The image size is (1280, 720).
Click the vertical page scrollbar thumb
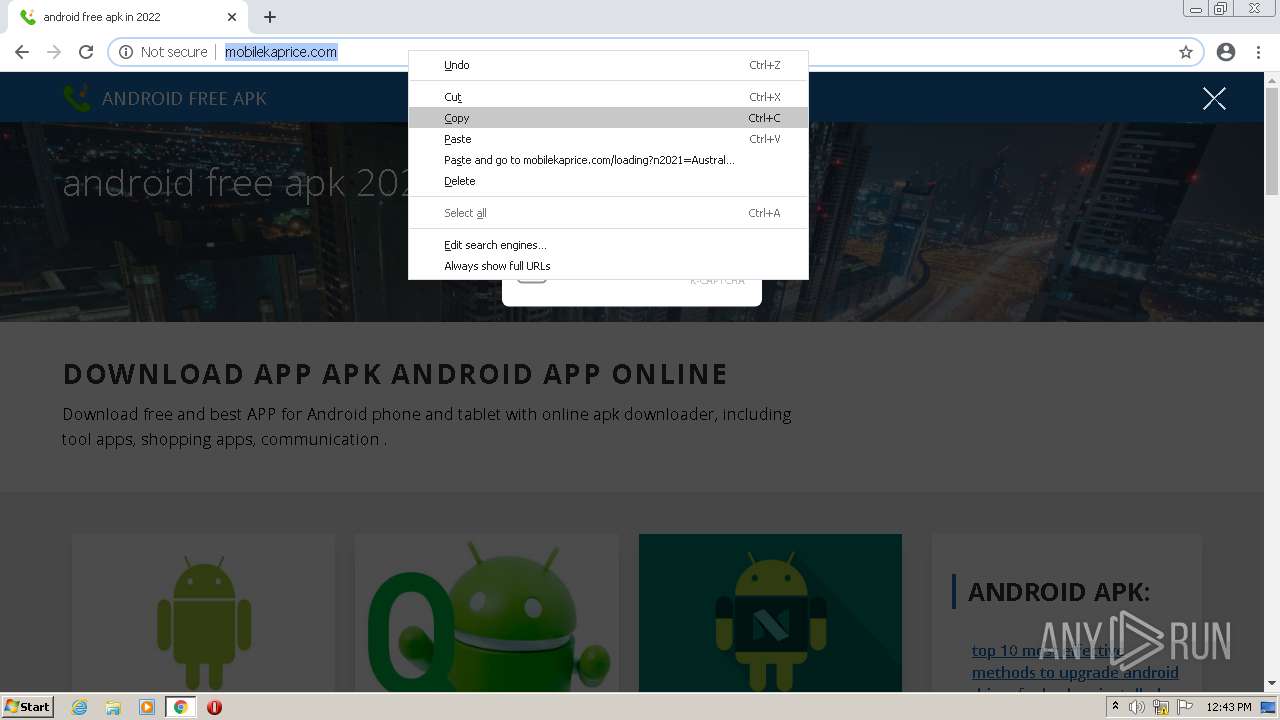tap(1272, 142)
